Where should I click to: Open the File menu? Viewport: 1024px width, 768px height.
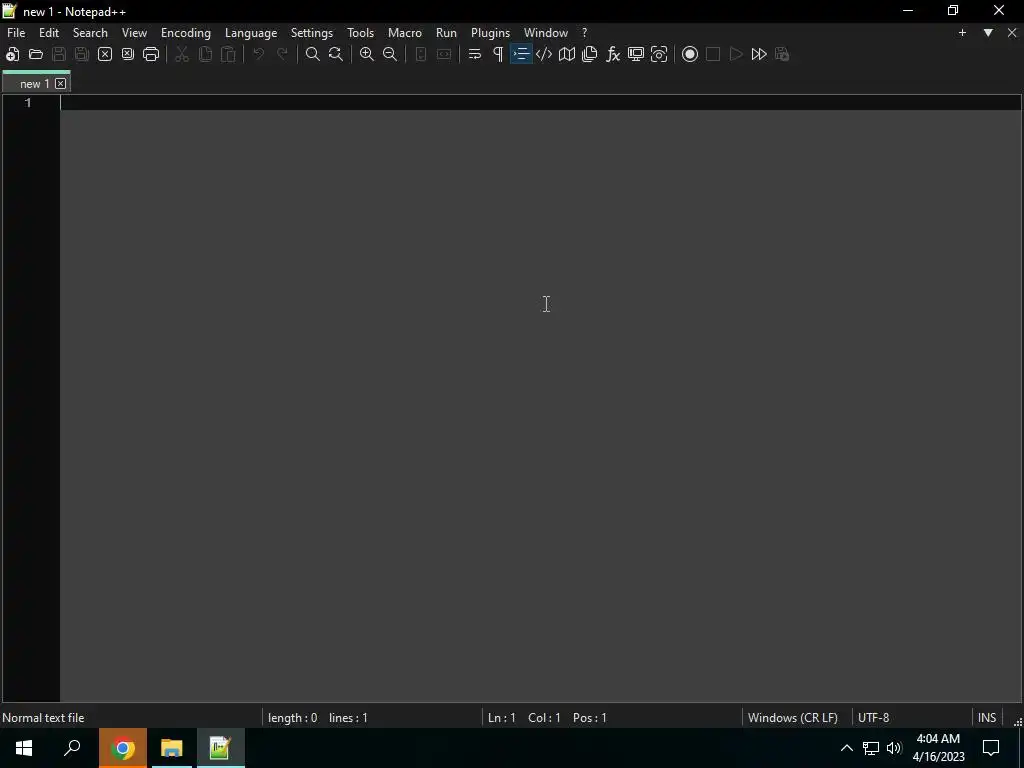pos(16,33)
